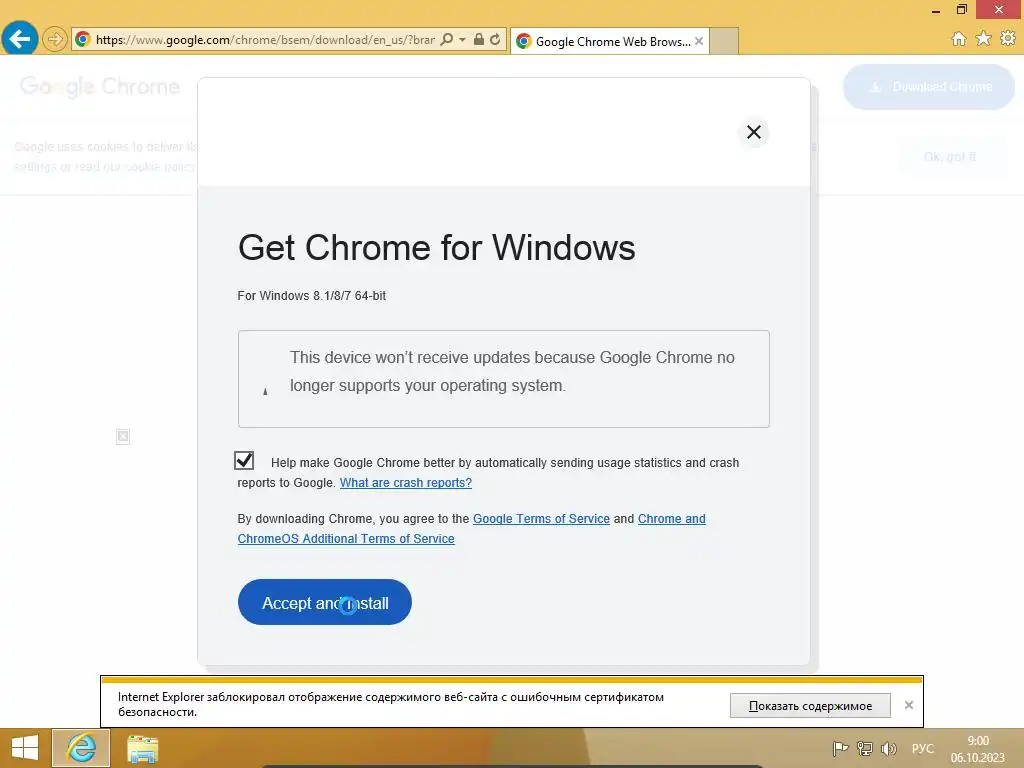The height and width of the screenshot is (768, 1024).
Task: Click the Ok, got it cookie button
Action: [950, 157]
